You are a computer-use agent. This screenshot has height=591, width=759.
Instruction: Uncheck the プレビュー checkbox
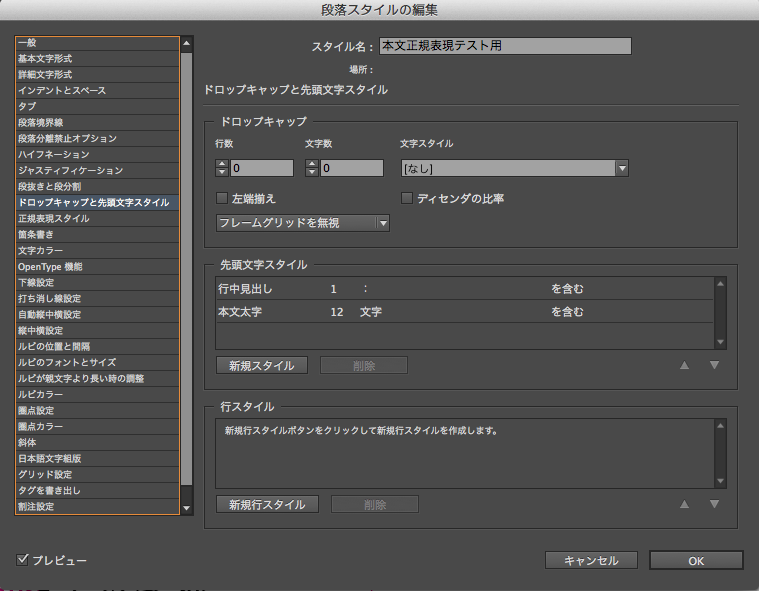(x=22, y=560)
